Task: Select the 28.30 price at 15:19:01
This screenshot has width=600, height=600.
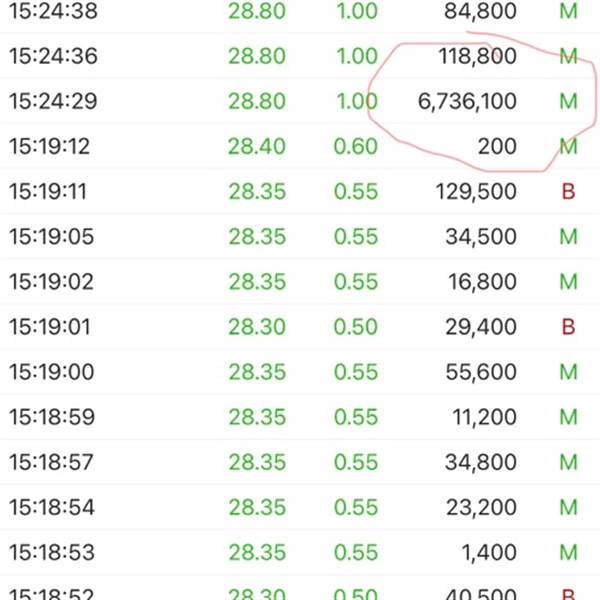Action: click(x=257, y=327)
